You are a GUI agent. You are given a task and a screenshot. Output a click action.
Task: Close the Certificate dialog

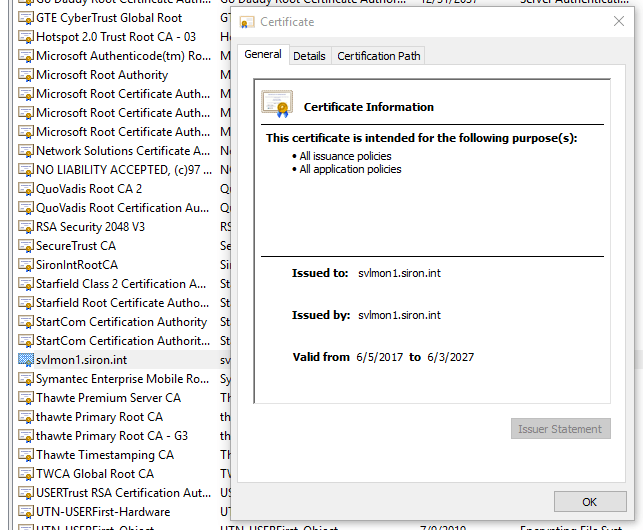click(x=618, y=21)
